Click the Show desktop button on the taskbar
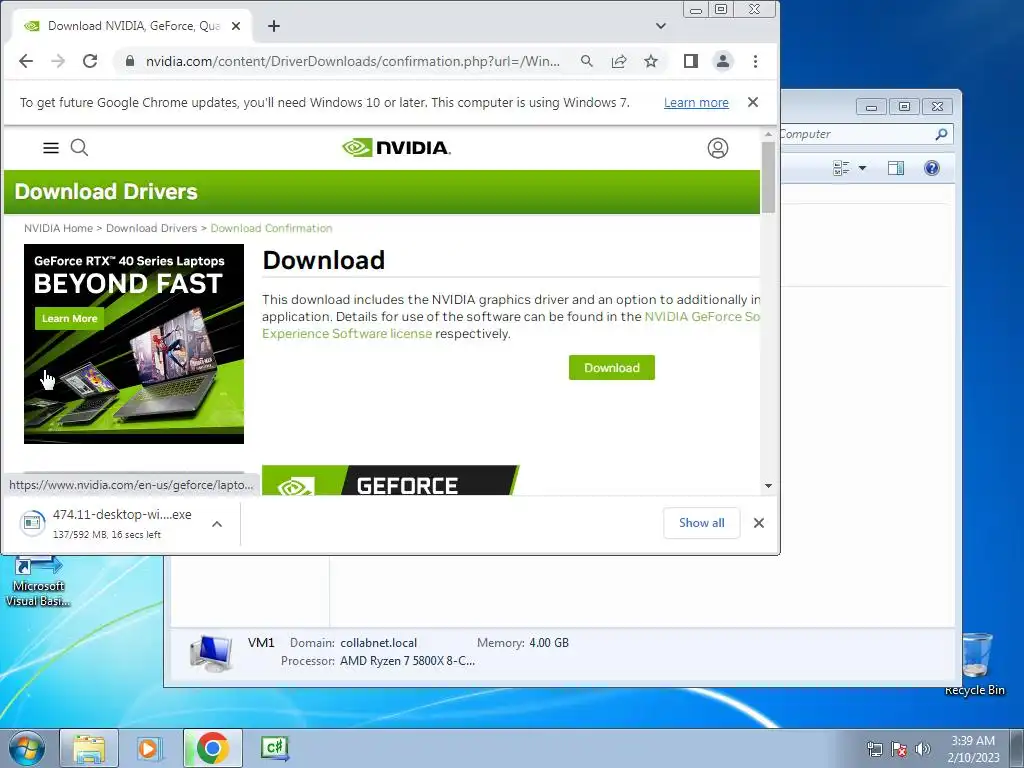This screenshot has height=768, width=1024. [1017, 748]
